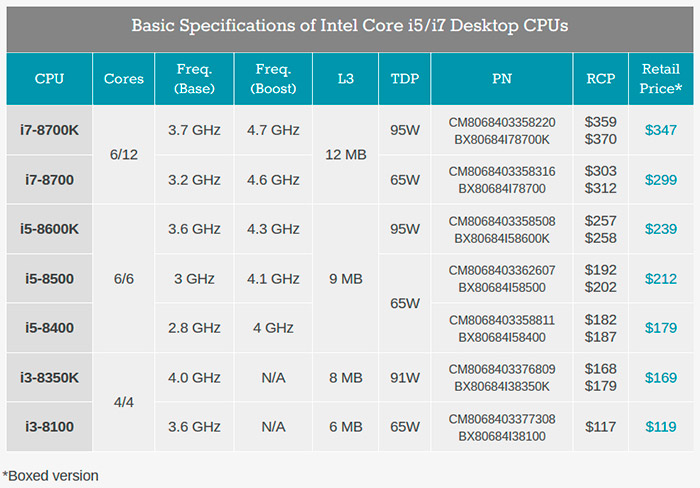This screenshot has height=488, width=700.
Task: Click the Cores column header
Action: 124,79
